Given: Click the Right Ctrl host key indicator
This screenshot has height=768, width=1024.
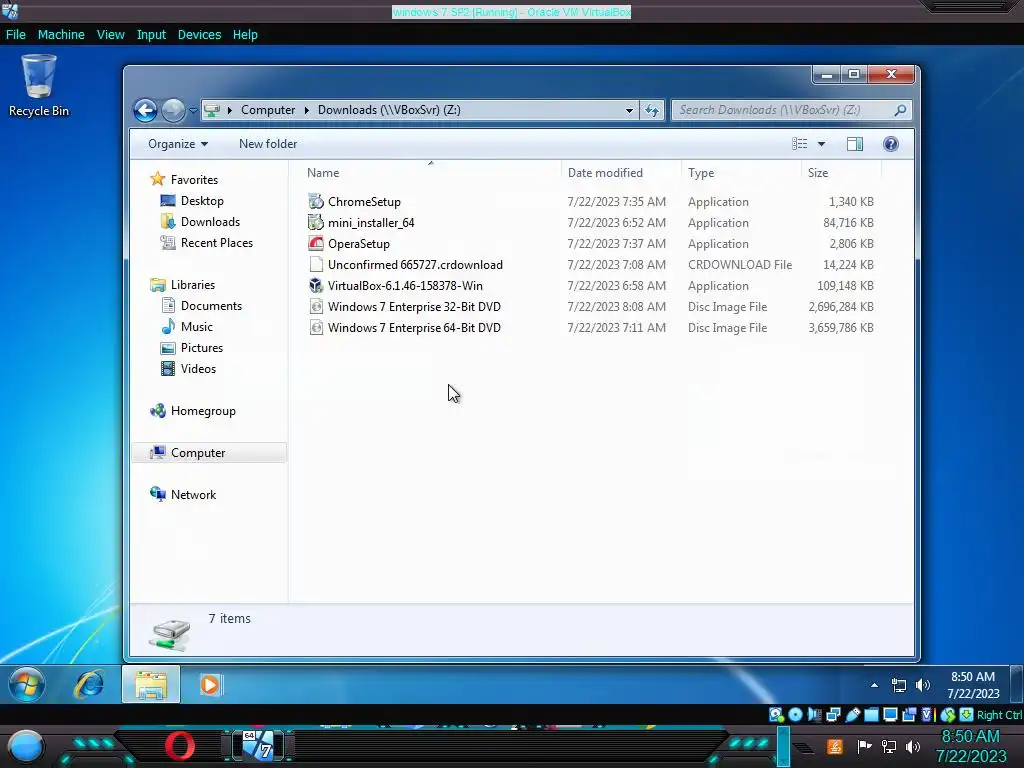Looking at the screenshot, I should click(x=999, y=715).
